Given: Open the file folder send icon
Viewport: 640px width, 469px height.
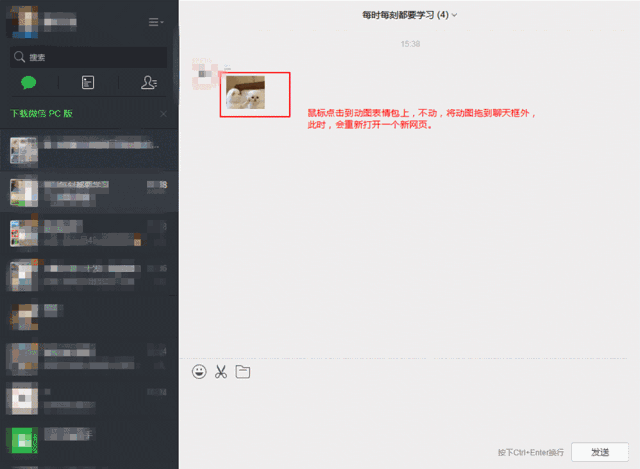Looking at the screenshot, I should [x=243, y=371].
